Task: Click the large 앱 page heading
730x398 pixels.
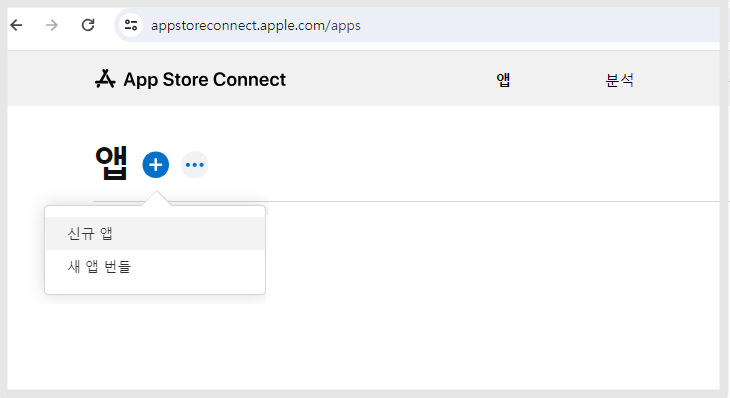Action: (111, 163)
